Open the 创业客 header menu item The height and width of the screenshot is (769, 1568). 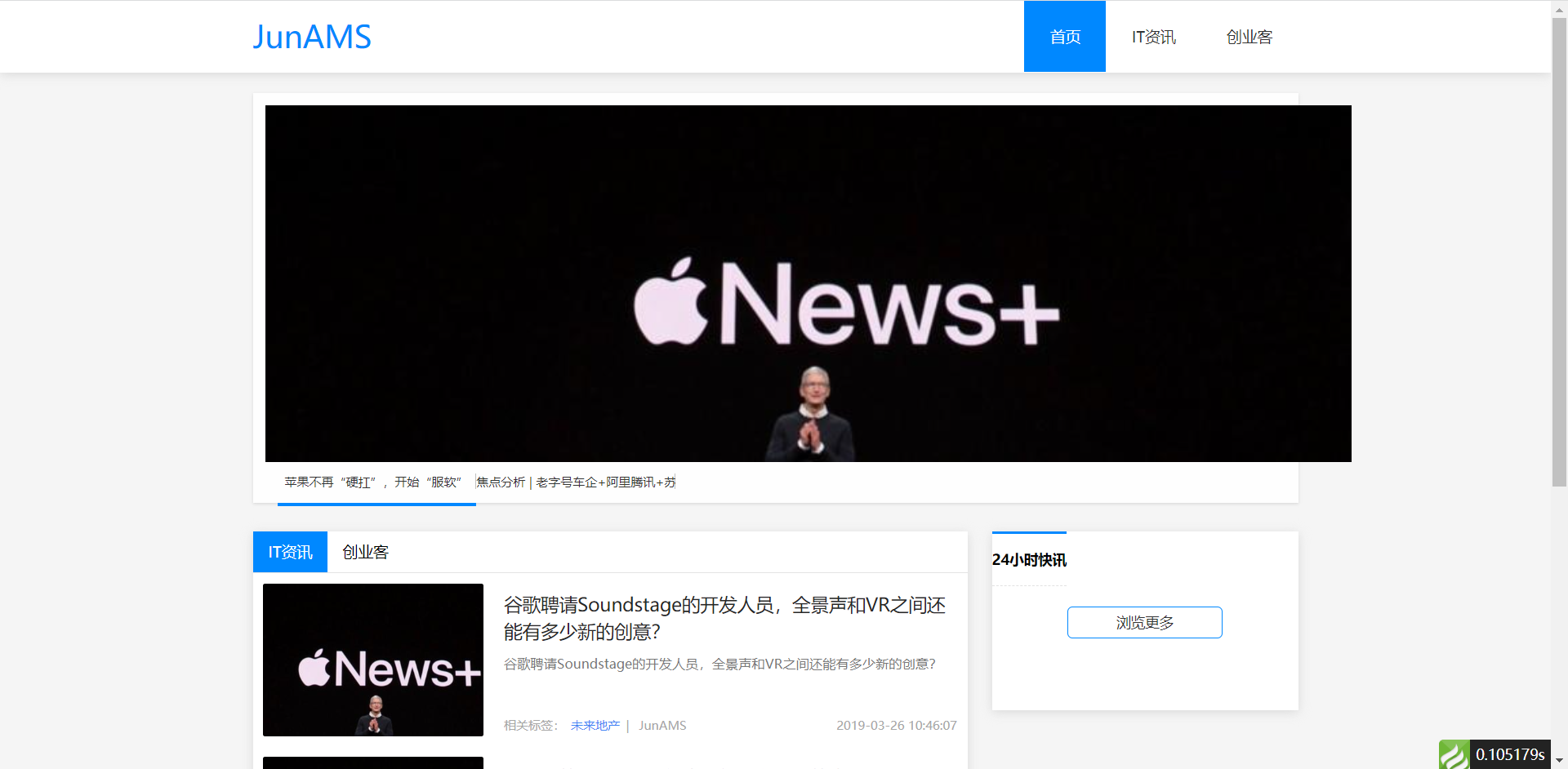click(1249, 37)
